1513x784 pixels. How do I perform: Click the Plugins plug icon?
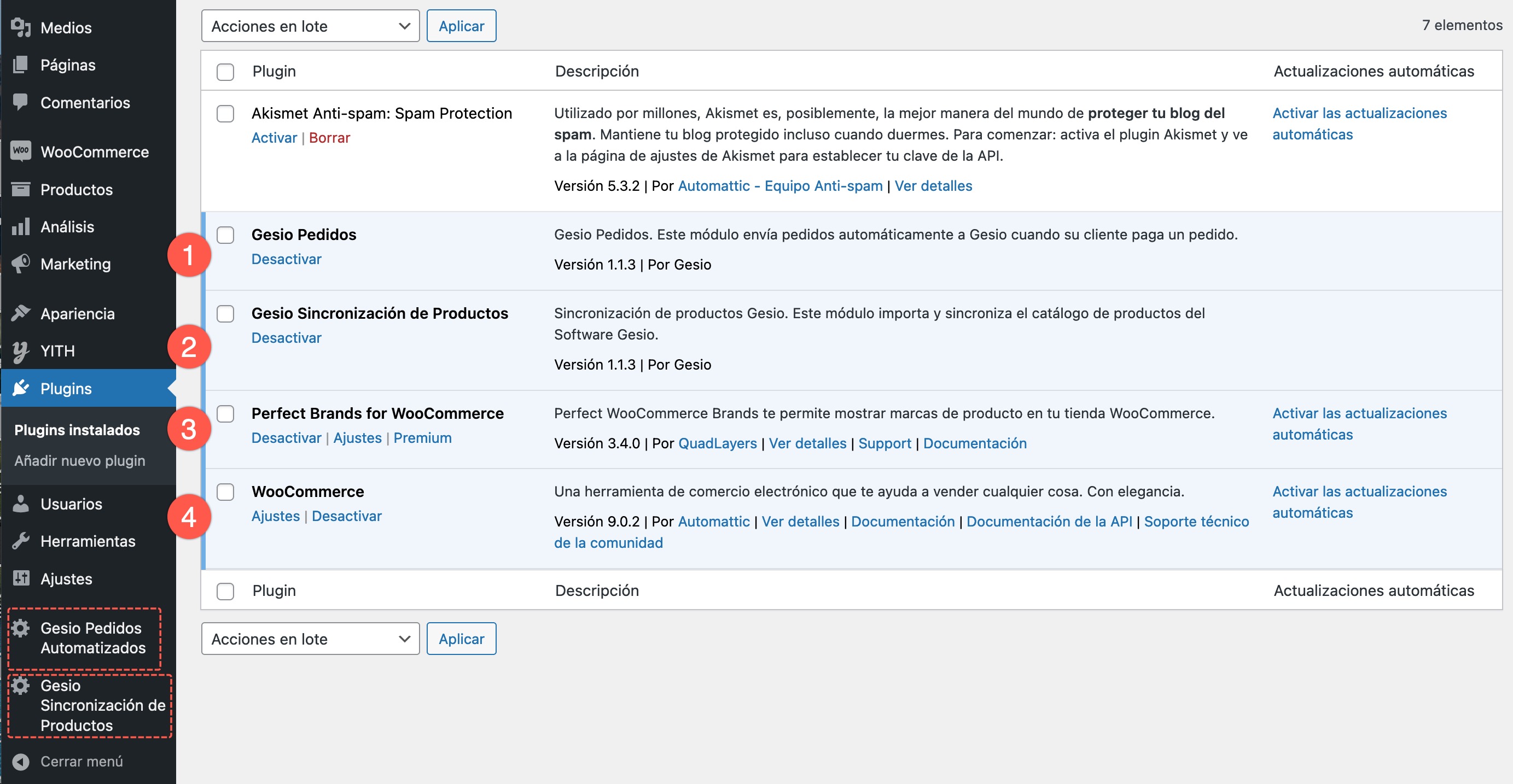click(x=21, y=388)
